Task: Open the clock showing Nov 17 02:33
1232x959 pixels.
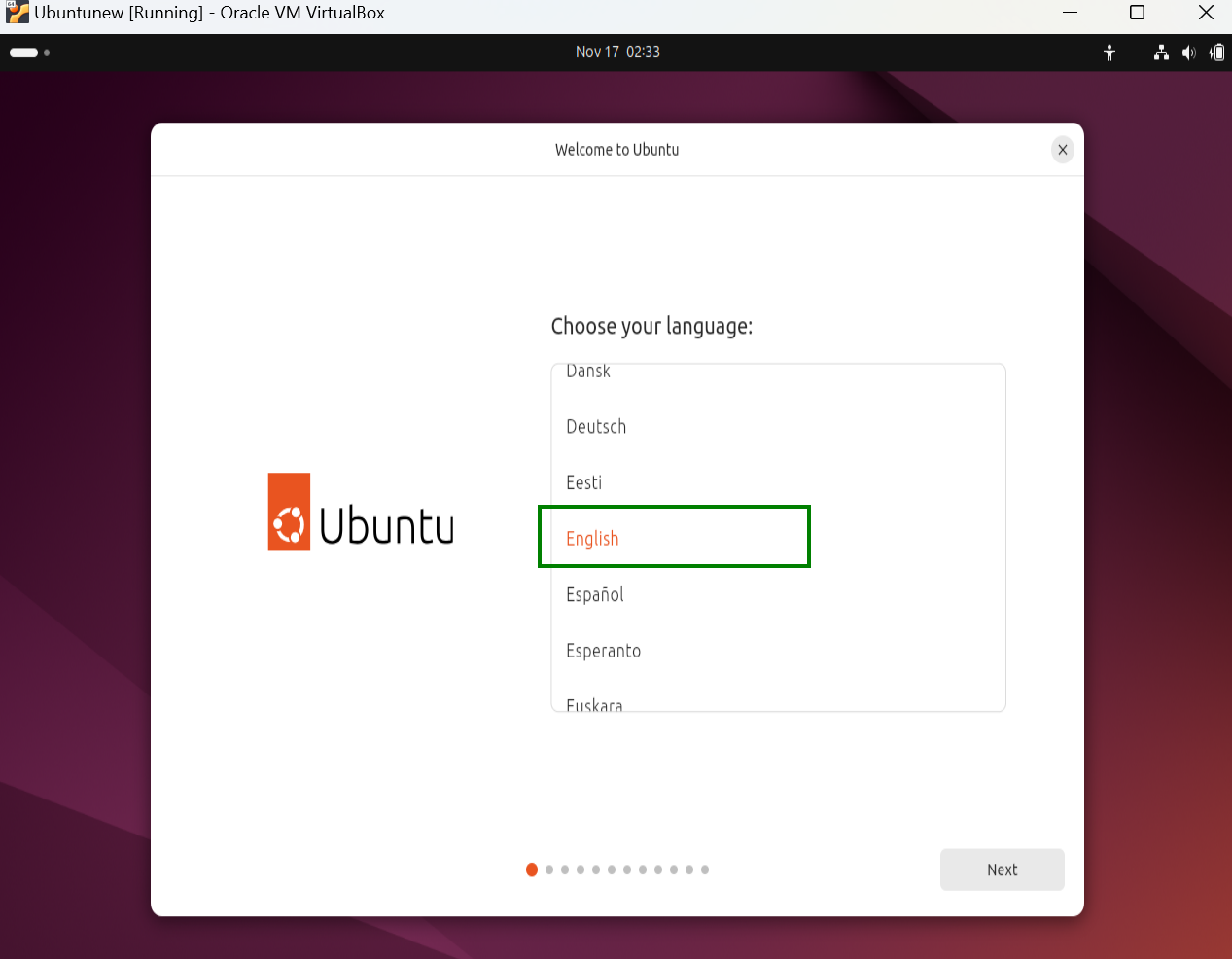Action: pos(617,53)
